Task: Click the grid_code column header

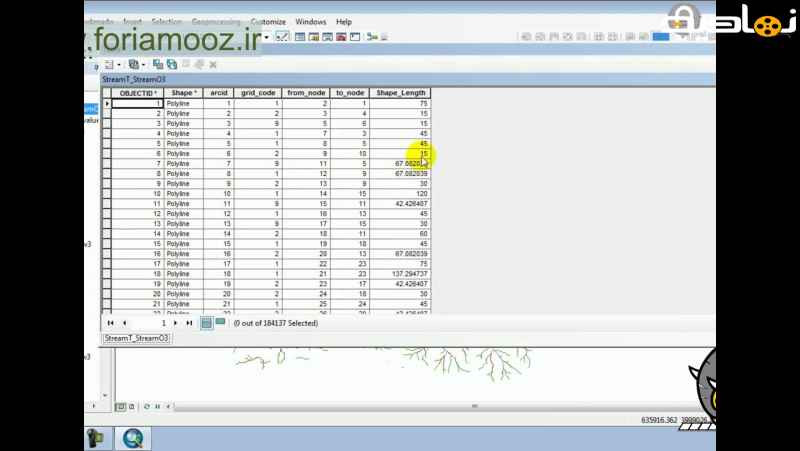Action: pyautogui.click(x=258, y=93)
